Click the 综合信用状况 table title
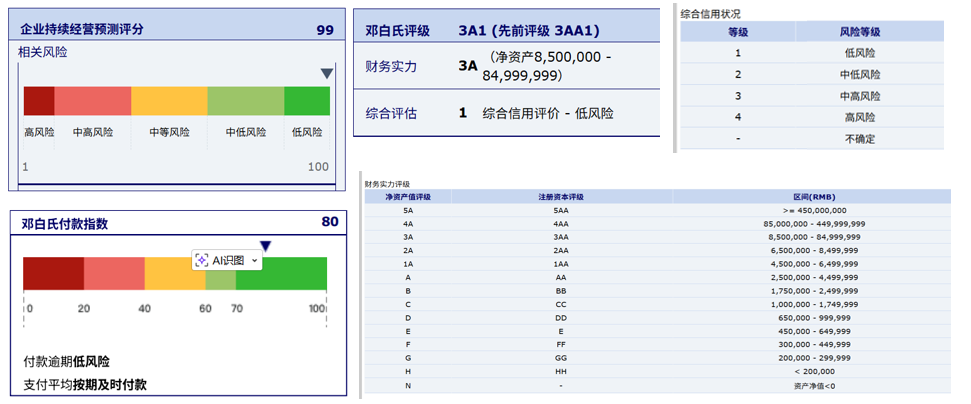 point(710,13)
